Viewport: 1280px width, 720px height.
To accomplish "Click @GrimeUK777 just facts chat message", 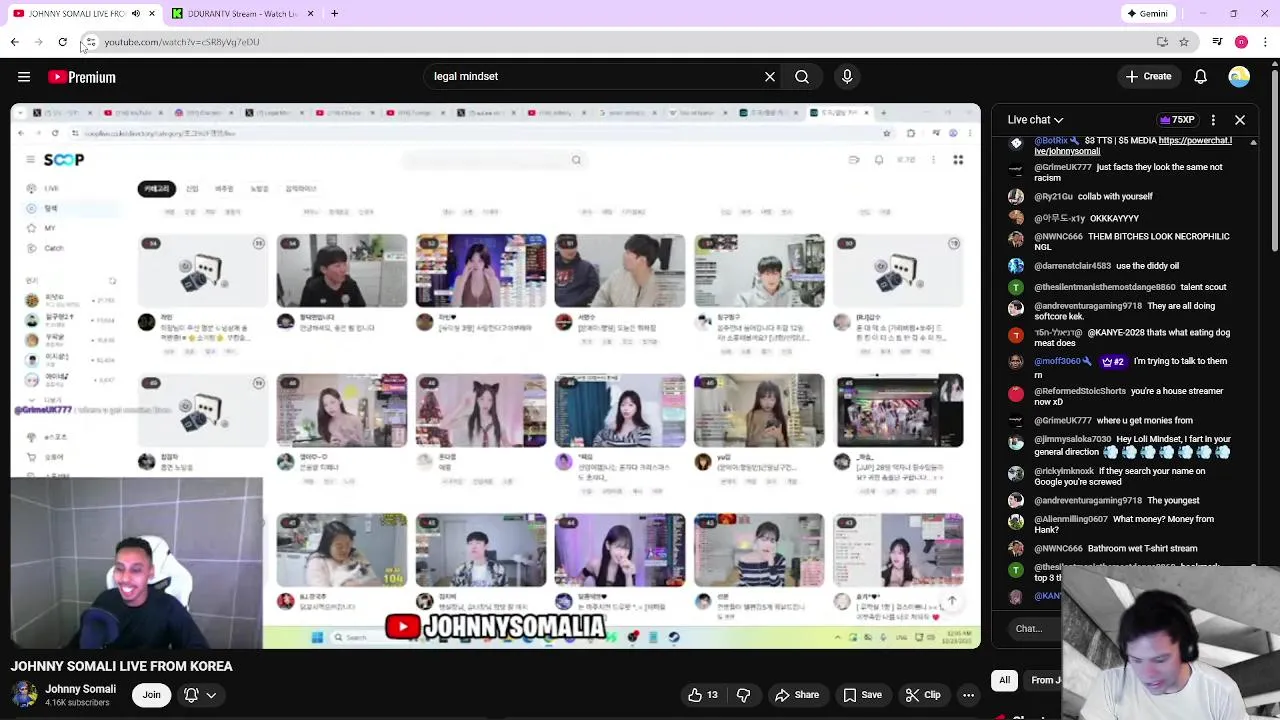I will 1128,172.
